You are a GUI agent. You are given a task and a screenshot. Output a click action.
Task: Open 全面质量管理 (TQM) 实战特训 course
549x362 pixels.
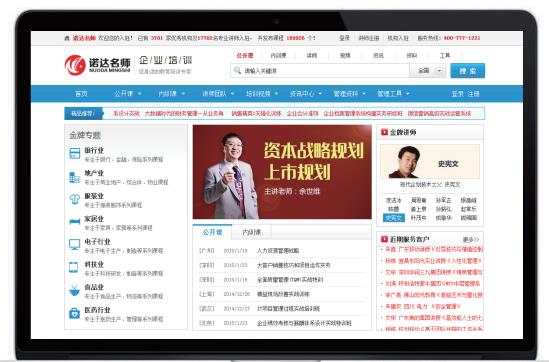click(282, 280)
